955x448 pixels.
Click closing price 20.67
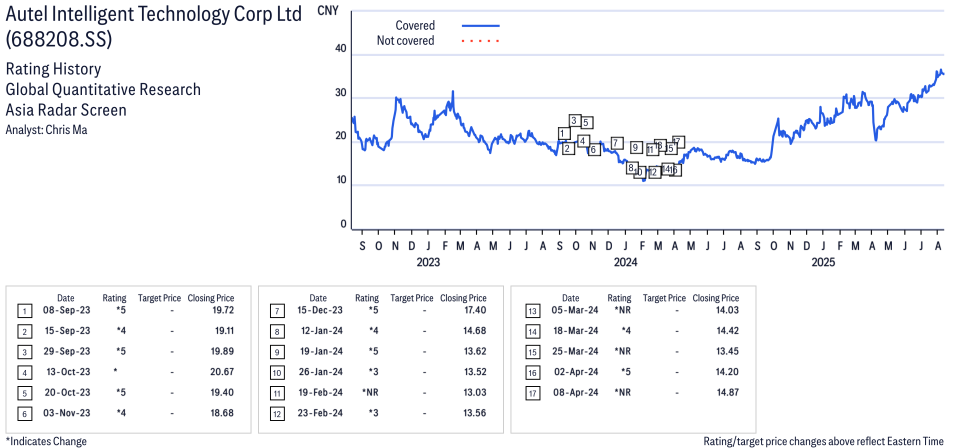(x=221, y=371)
